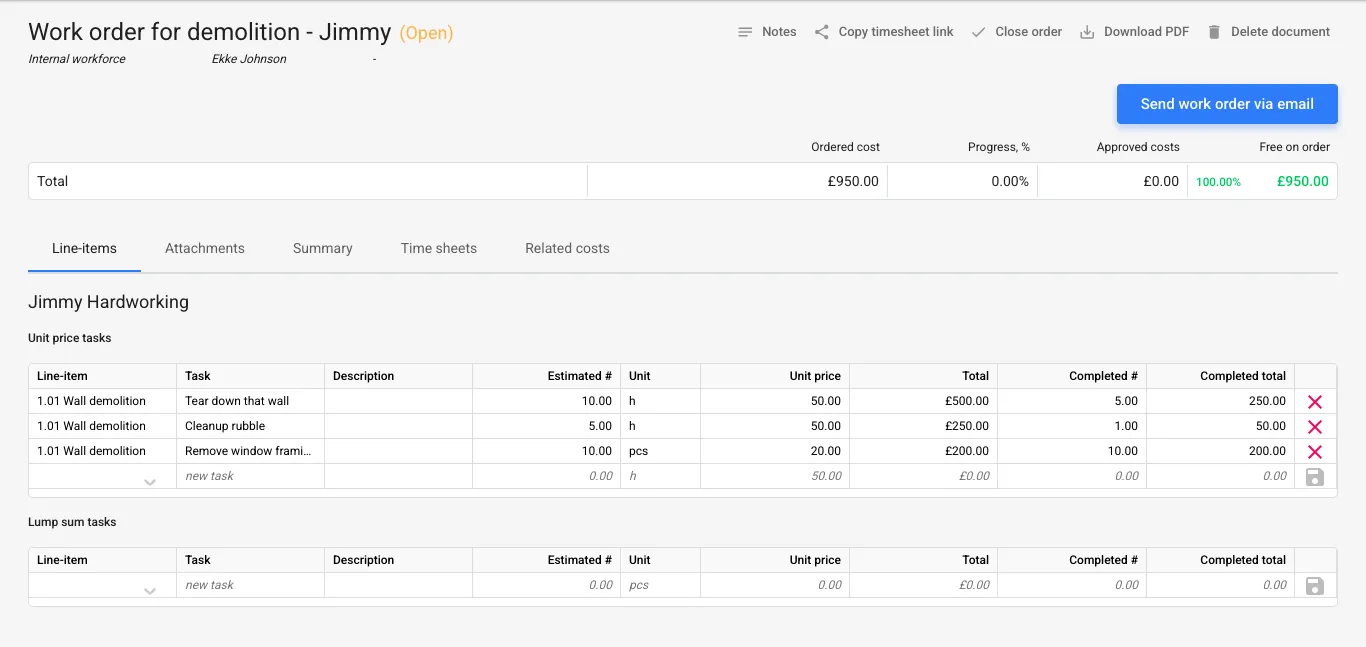Click line-item cell in Tear down that wall row
Screen dimensions: 1366x647
[x=103, y=401]
